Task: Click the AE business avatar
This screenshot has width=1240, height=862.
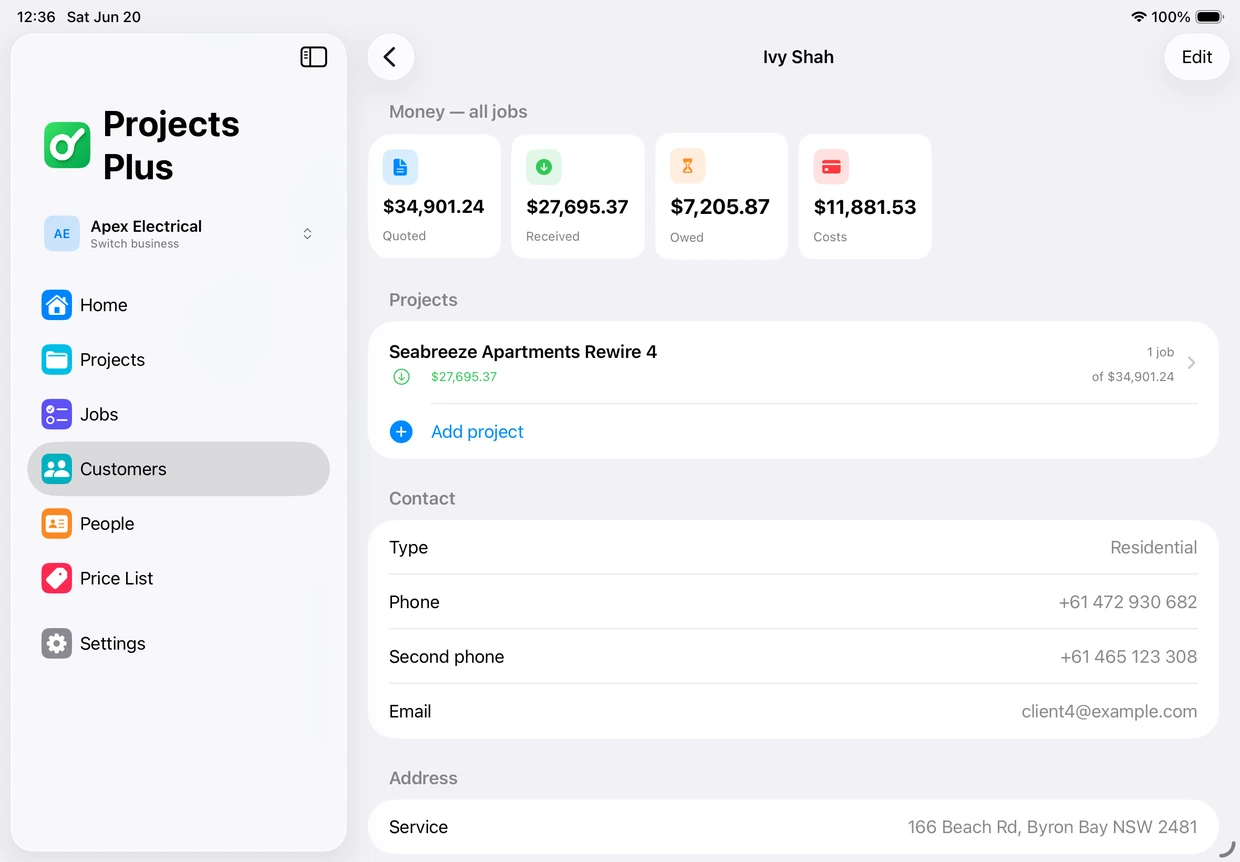Action: pos(62,234)
